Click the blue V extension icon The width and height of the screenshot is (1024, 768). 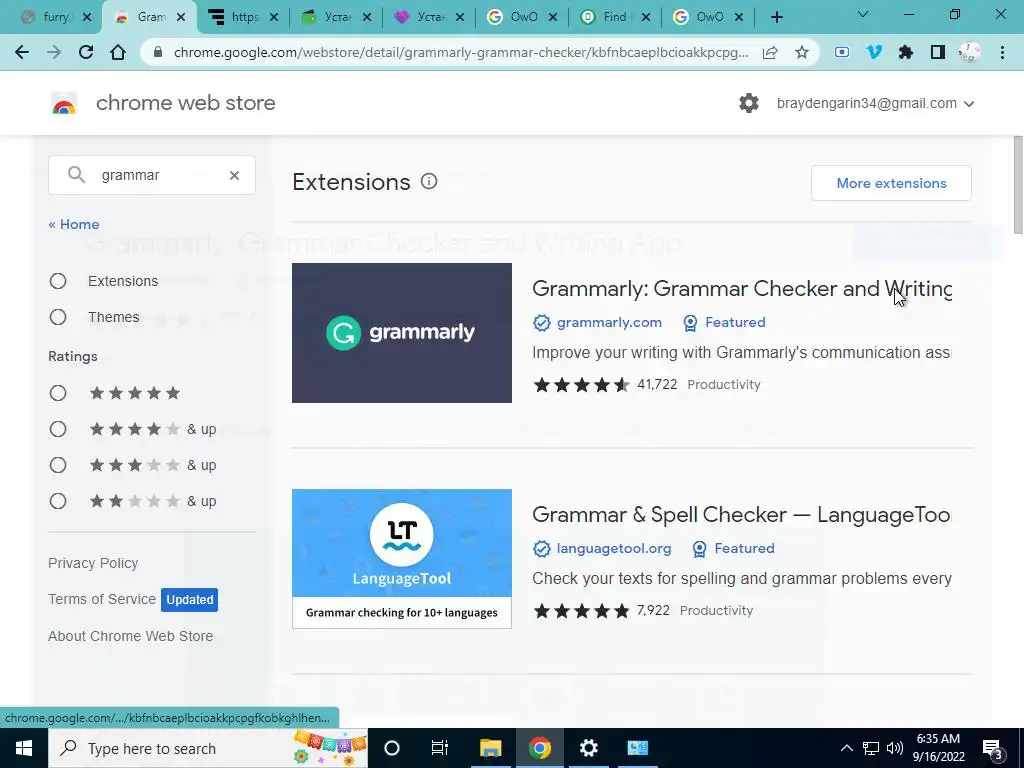pyautogui.click(x=874, y=52)
